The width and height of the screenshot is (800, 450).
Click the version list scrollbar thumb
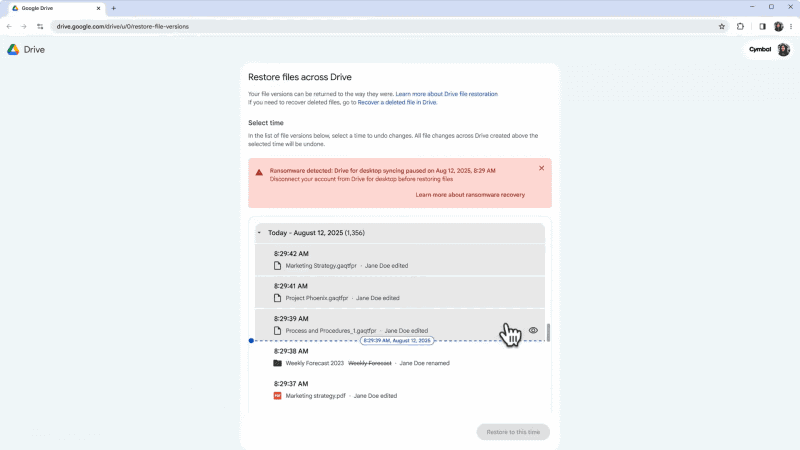click(x=548, y=333)
